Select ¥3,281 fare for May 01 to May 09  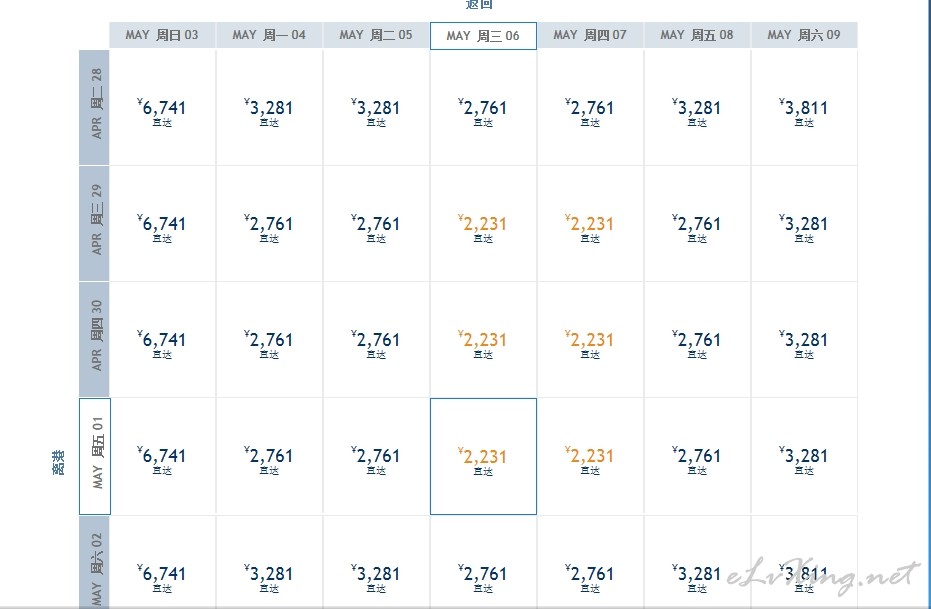[x=804, y=456]
